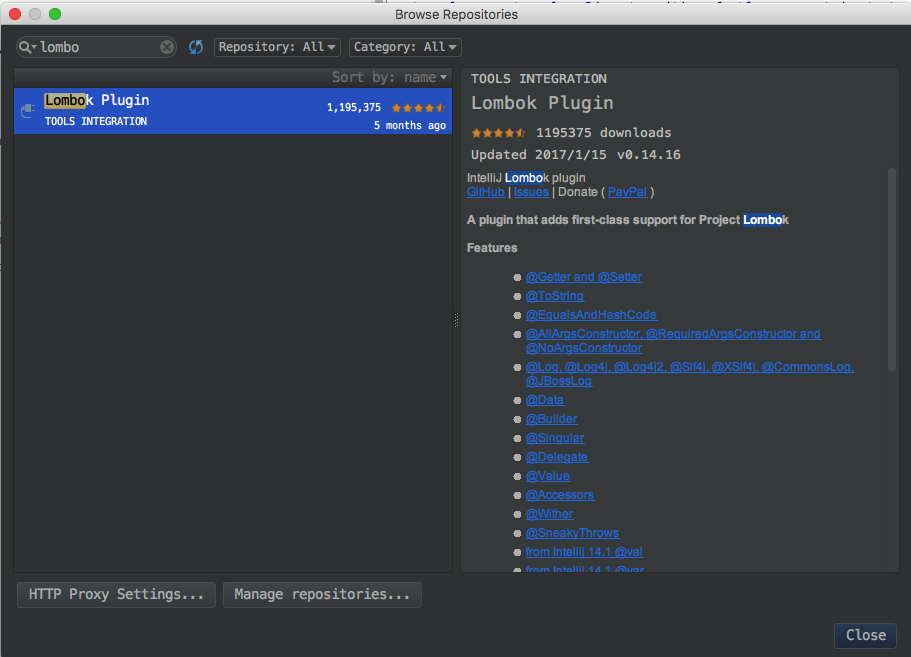Image resolution: width=911 pixels, height=657 pixels.
Task: Click the splitter handle between panels
Action: click(456, 320)
